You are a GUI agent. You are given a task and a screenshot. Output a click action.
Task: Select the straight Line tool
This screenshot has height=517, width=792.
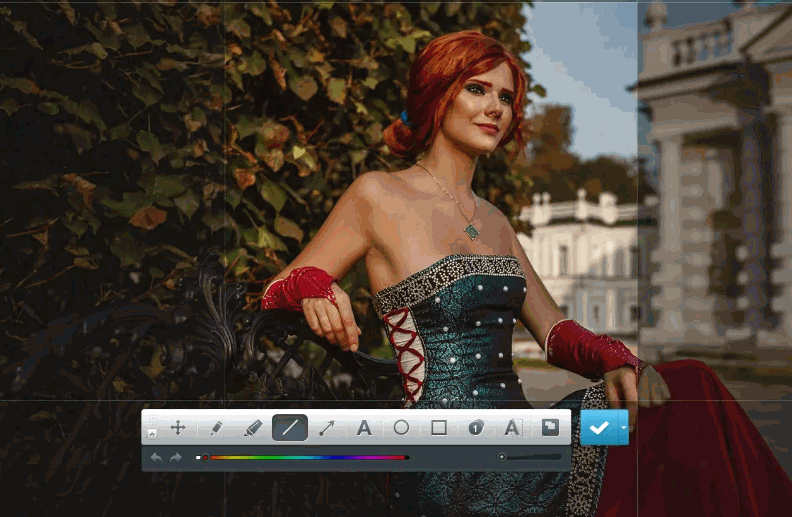coord(290,428)
